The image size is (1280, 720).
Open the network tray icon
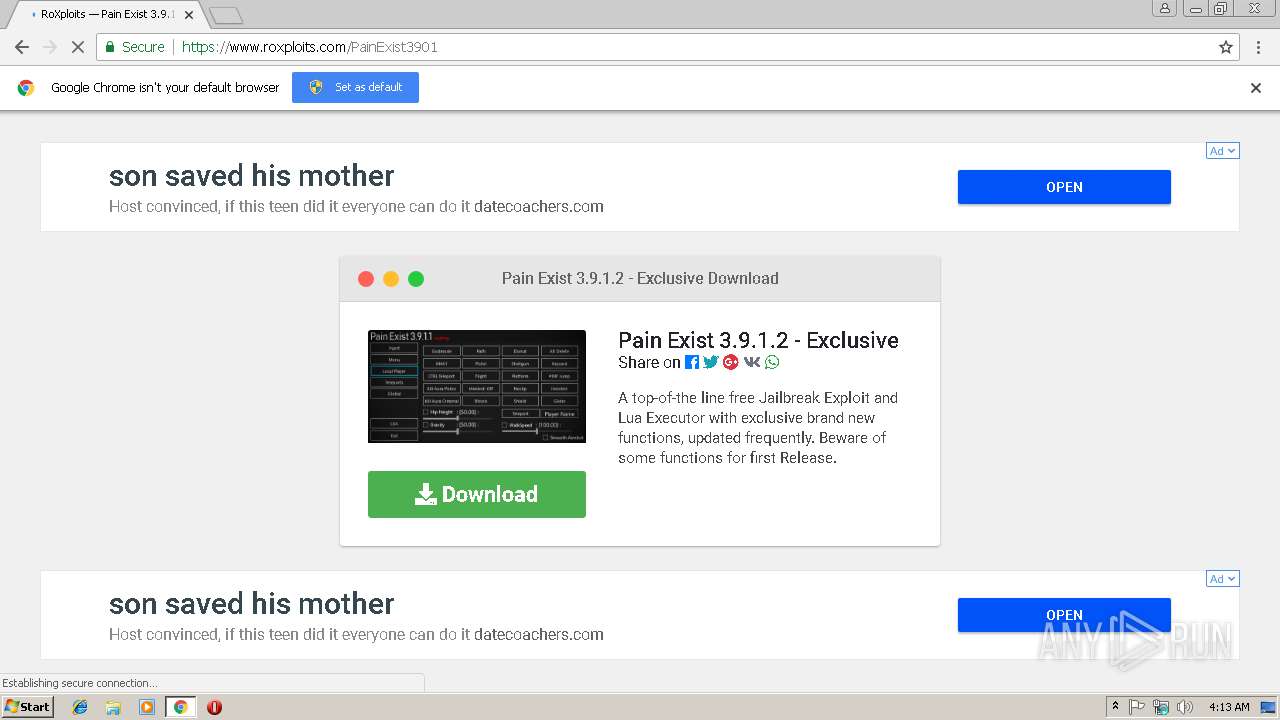(1161, 707)
